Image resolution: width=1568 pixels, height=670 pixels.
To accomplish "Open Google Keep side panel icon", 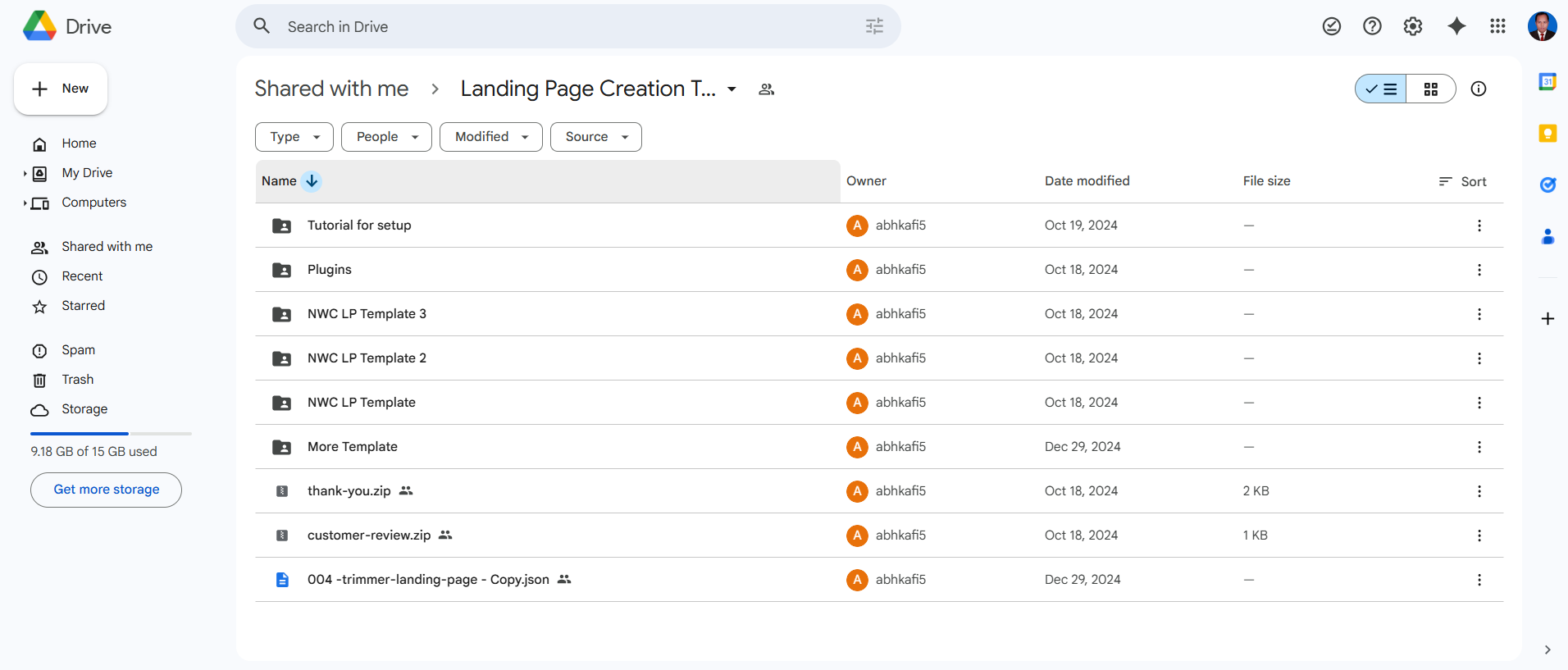I will click(1547, 134).
